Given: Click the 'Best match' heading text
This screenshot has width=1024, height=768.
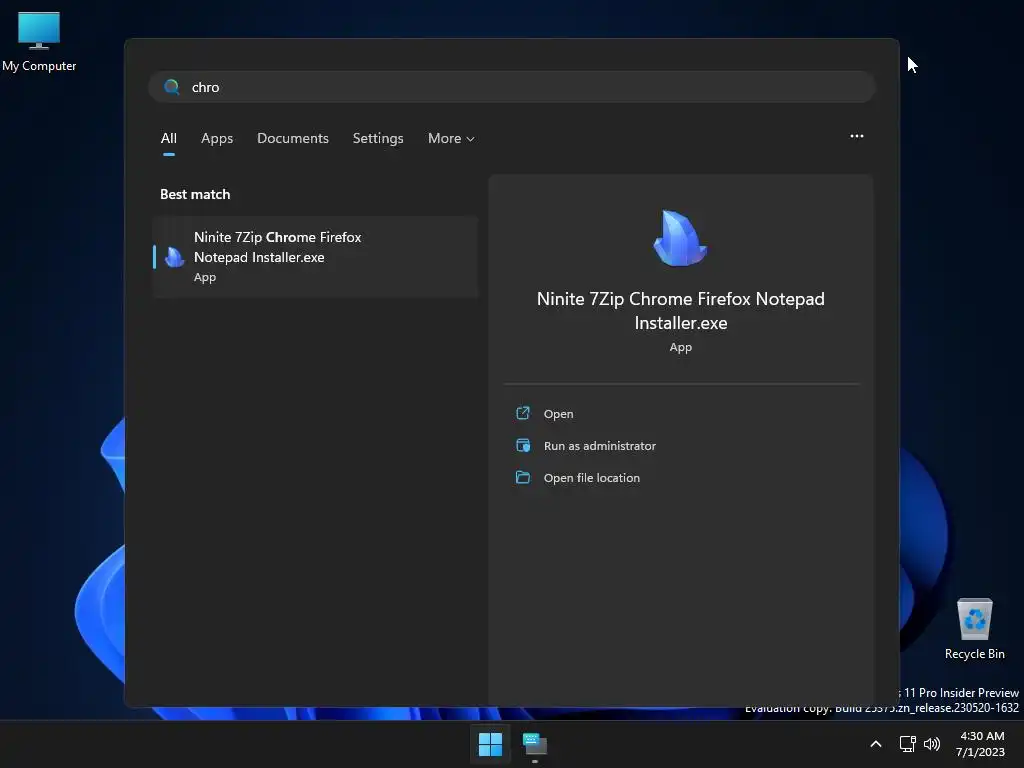Looking at the screenshot, I should [x=195, y=194].
